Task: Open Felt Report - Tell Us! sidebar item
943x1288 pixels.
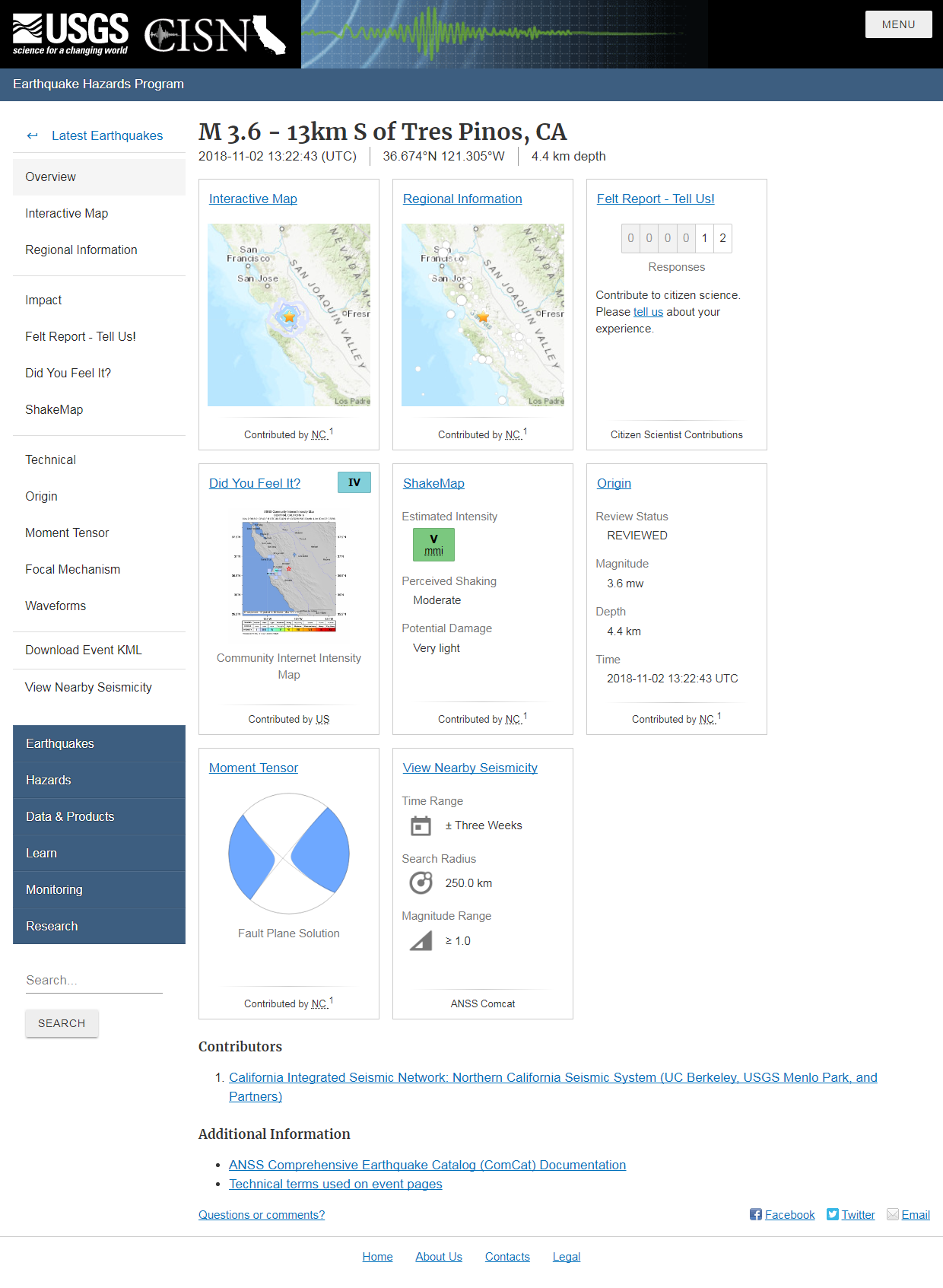Action: click(x=99, y=336)
